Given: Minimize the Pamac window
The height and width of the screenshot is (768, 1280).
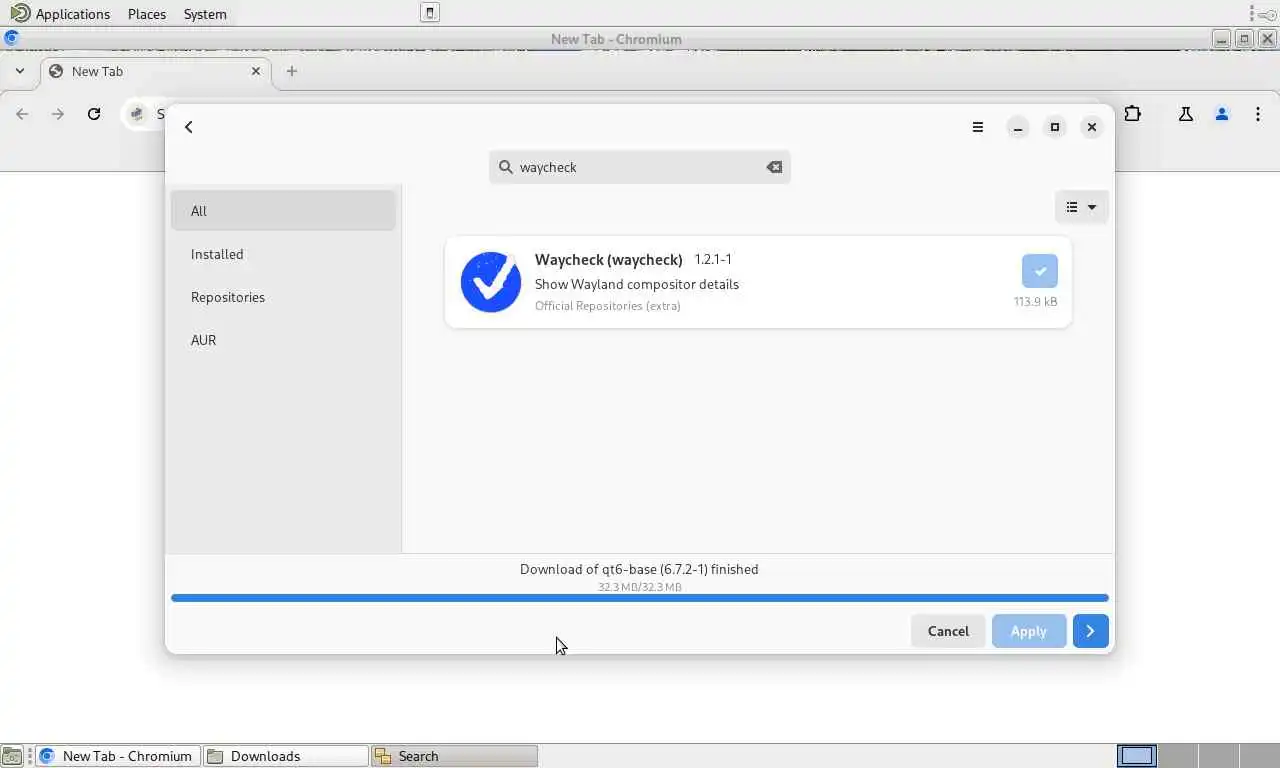Looking at the screenshot, I should (1017, 127).
